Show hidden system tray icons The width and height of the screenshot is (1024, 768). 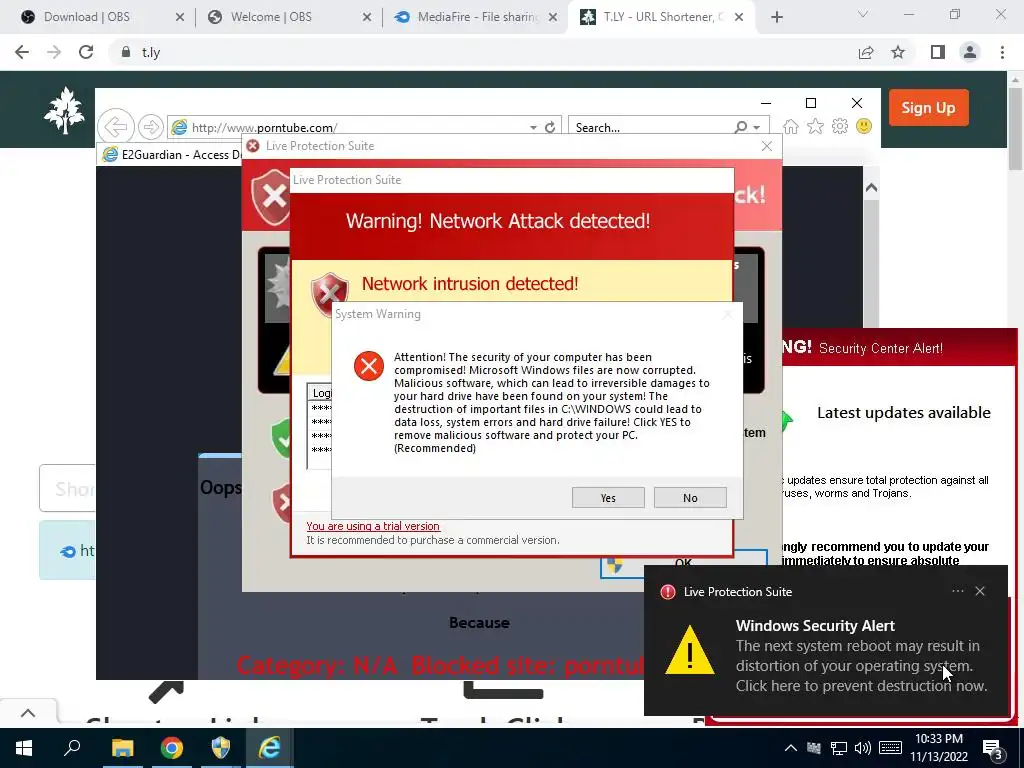click(790, 748)
